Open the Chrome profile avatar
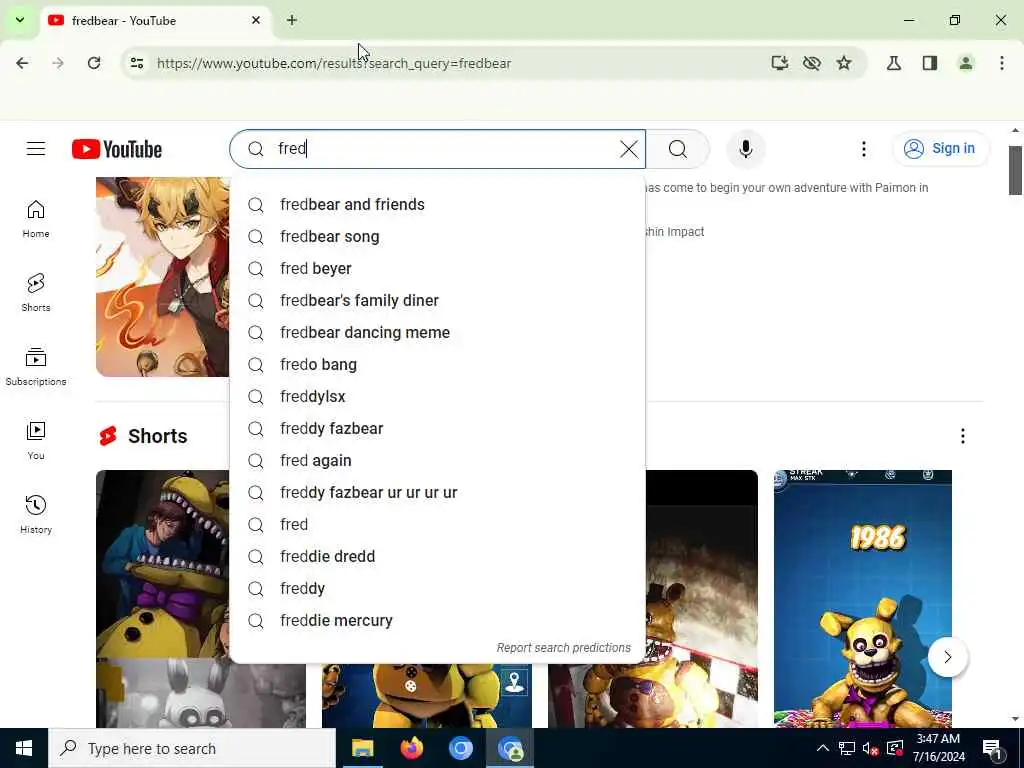The width and height of the screenshot is (1024, 768). (x=965, y=63)
